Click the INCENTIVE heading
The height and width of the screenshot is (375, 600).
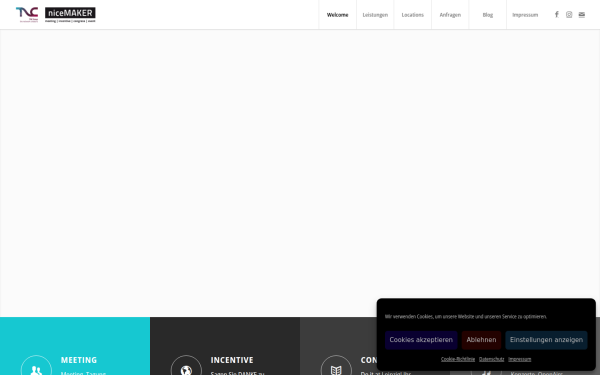click(232, 360)
